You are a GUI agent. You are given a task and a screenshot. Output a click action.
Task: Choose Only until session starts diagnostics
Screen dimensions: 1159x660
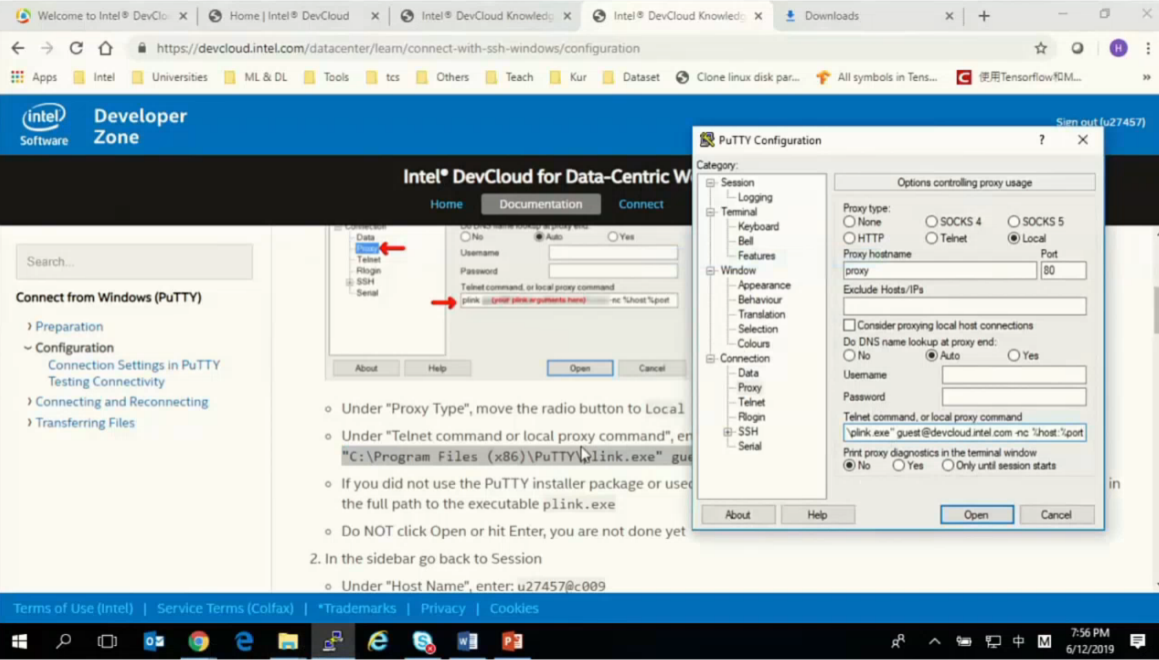[x=948, y=466]
